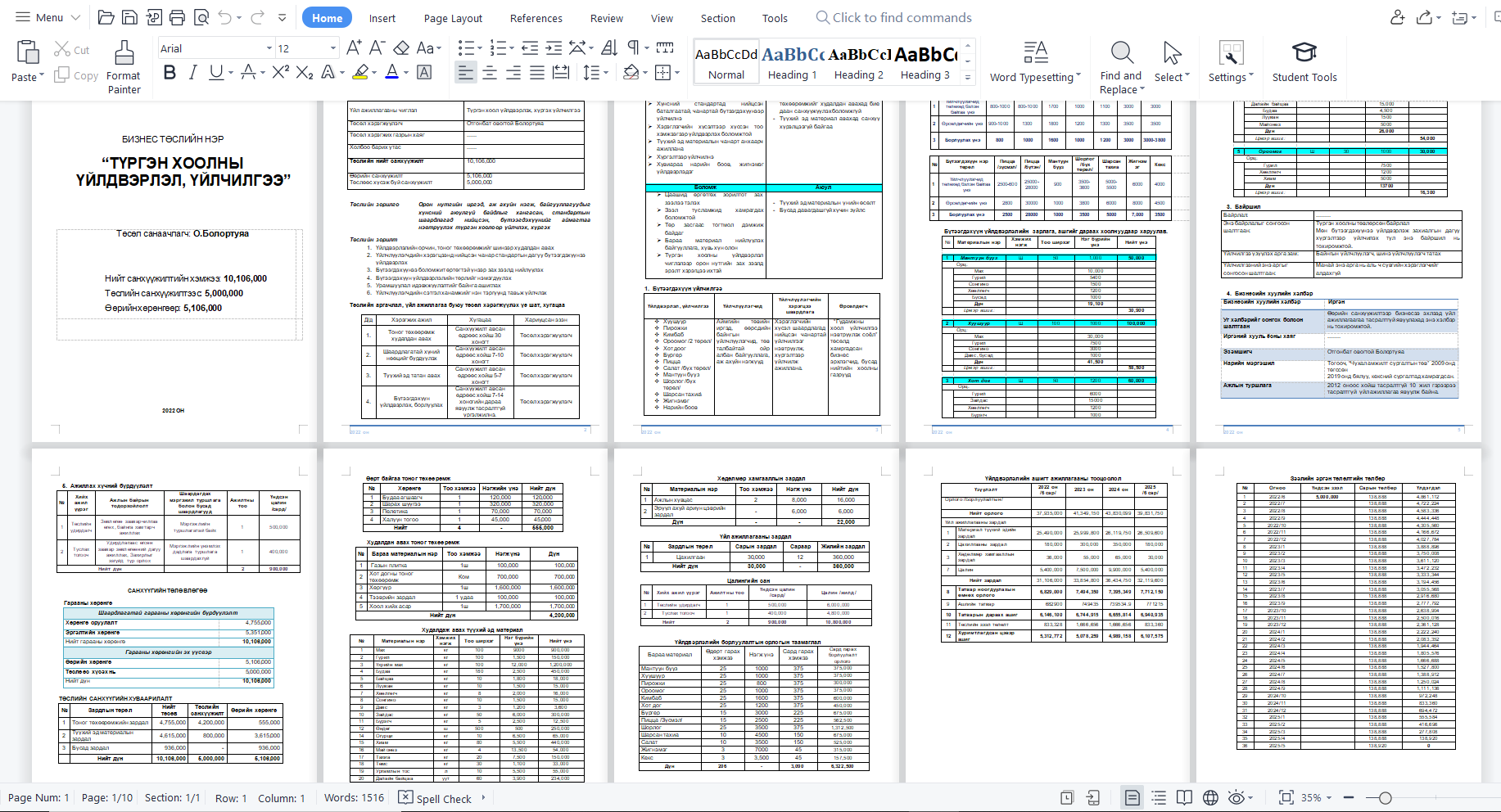Apply red font color
This screenshot has height=812, width=1501.
coord(392,72)
